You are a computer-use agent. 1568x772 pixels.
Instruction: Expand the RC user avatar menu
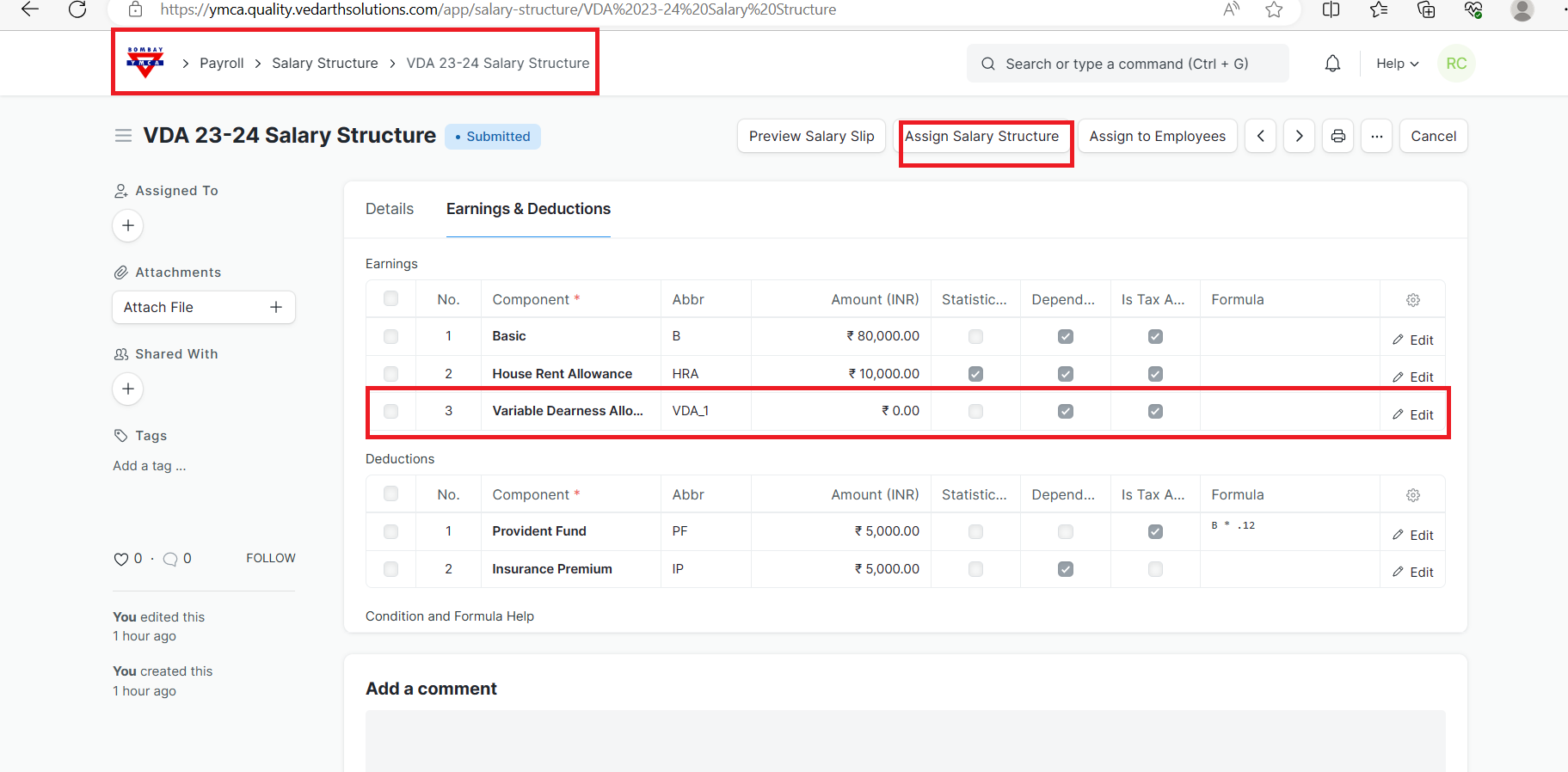click(x=1456, y=64)
